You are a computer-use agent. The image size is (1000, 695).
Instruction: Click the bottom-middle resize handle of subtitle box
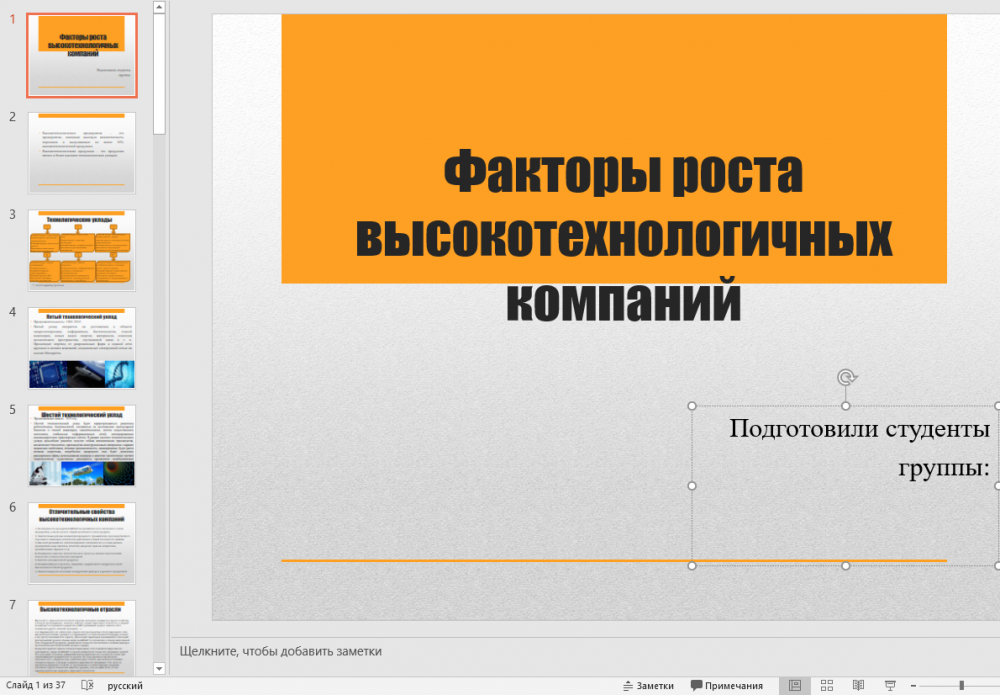pos(846,566)
